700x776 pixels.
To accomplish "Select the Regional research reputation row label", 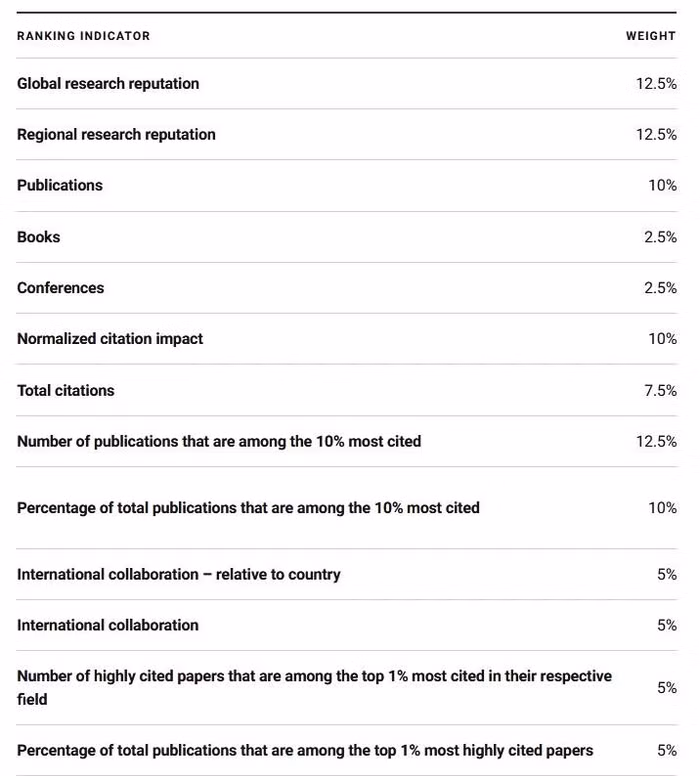I will [116, 135].
